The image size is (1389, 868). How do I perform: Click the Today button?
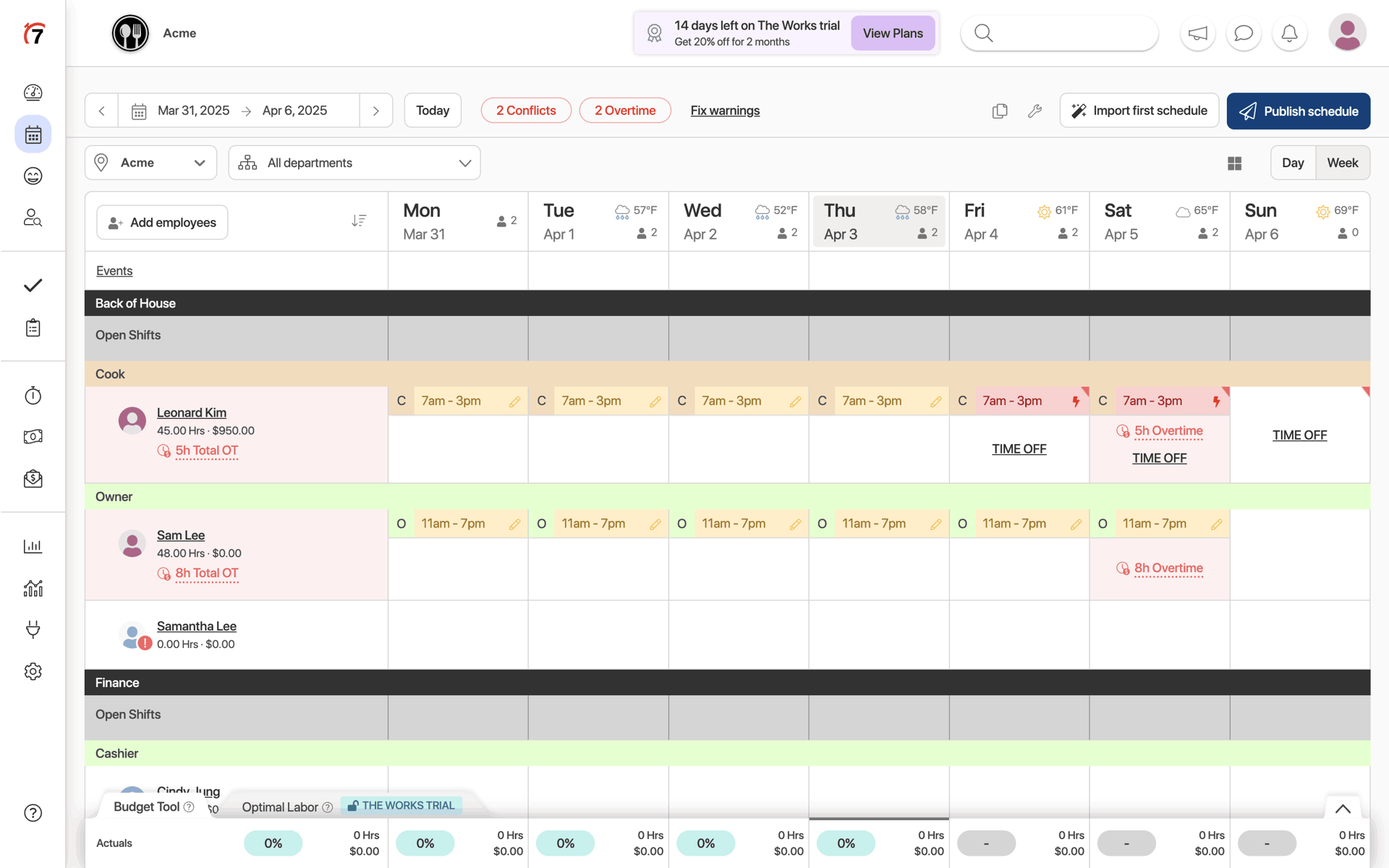click(x=433, y=111)
